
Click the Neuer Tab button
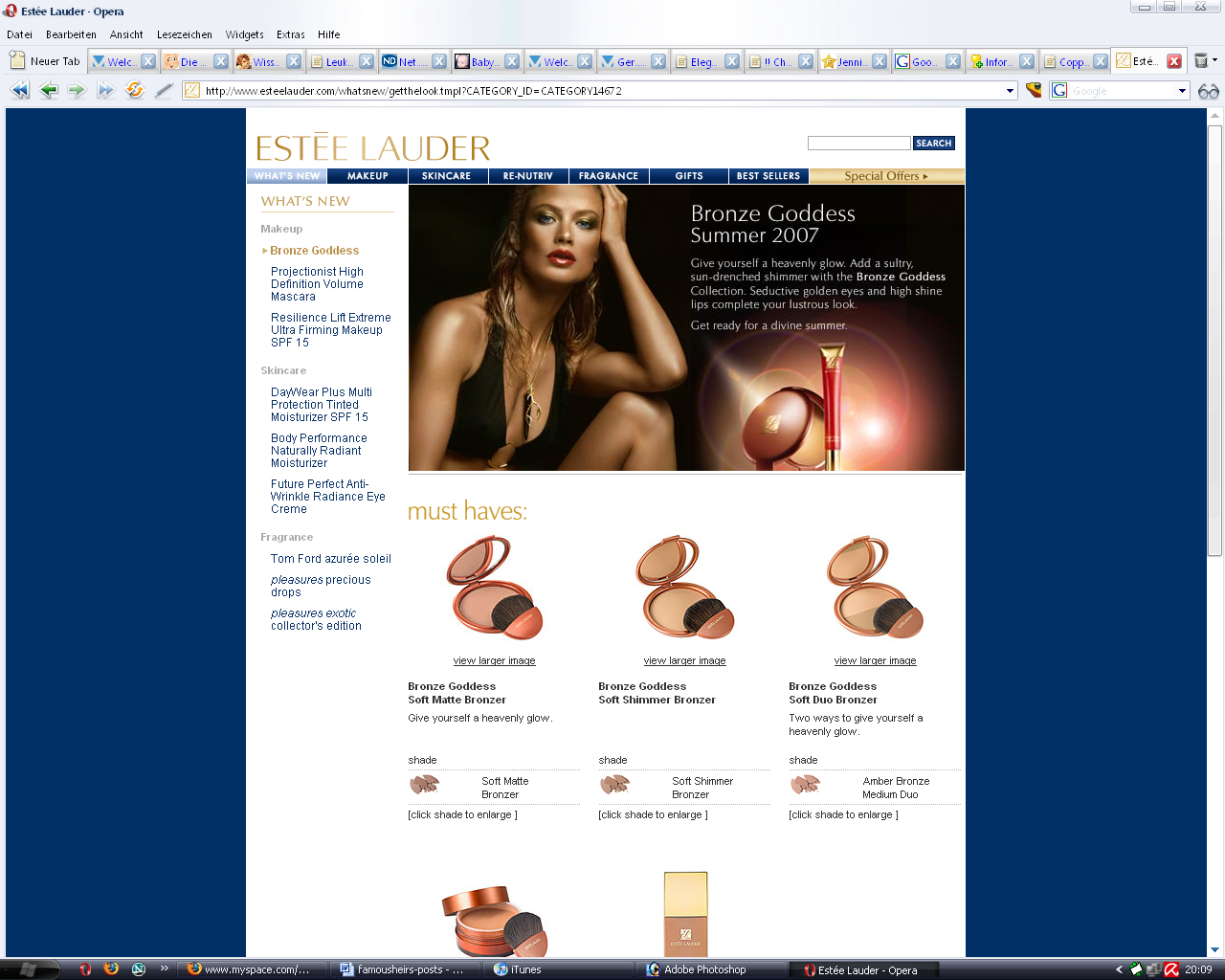[45, 61]
